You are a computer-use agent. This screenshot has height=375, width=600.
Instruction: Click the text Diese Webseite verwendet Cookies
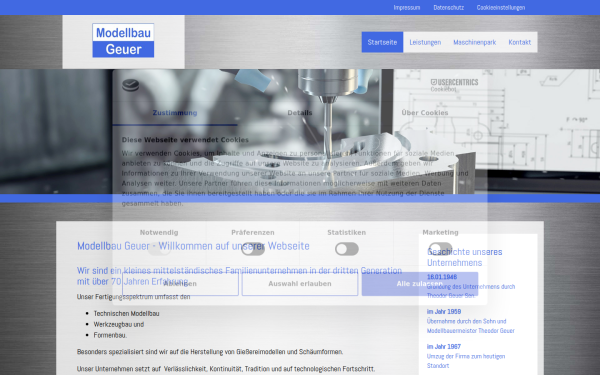[185, 140]
